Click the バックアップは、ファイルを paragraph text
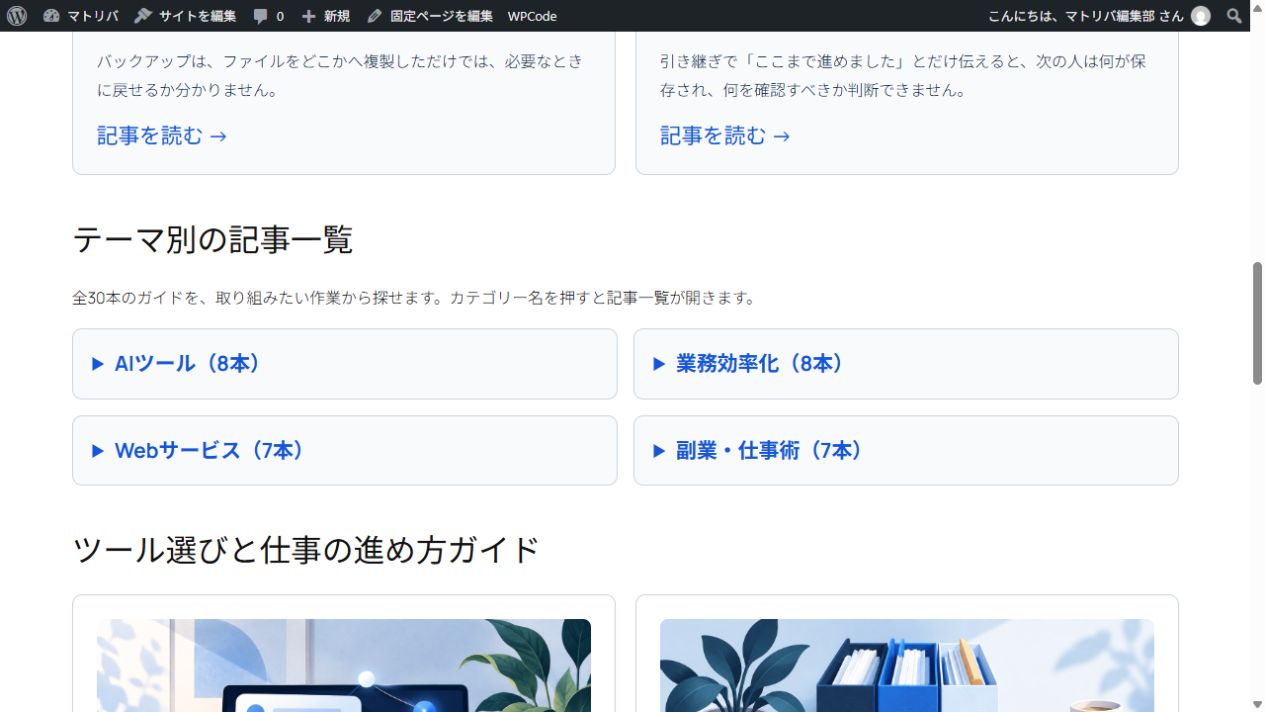1265x712 pixels. pos(340,76)
